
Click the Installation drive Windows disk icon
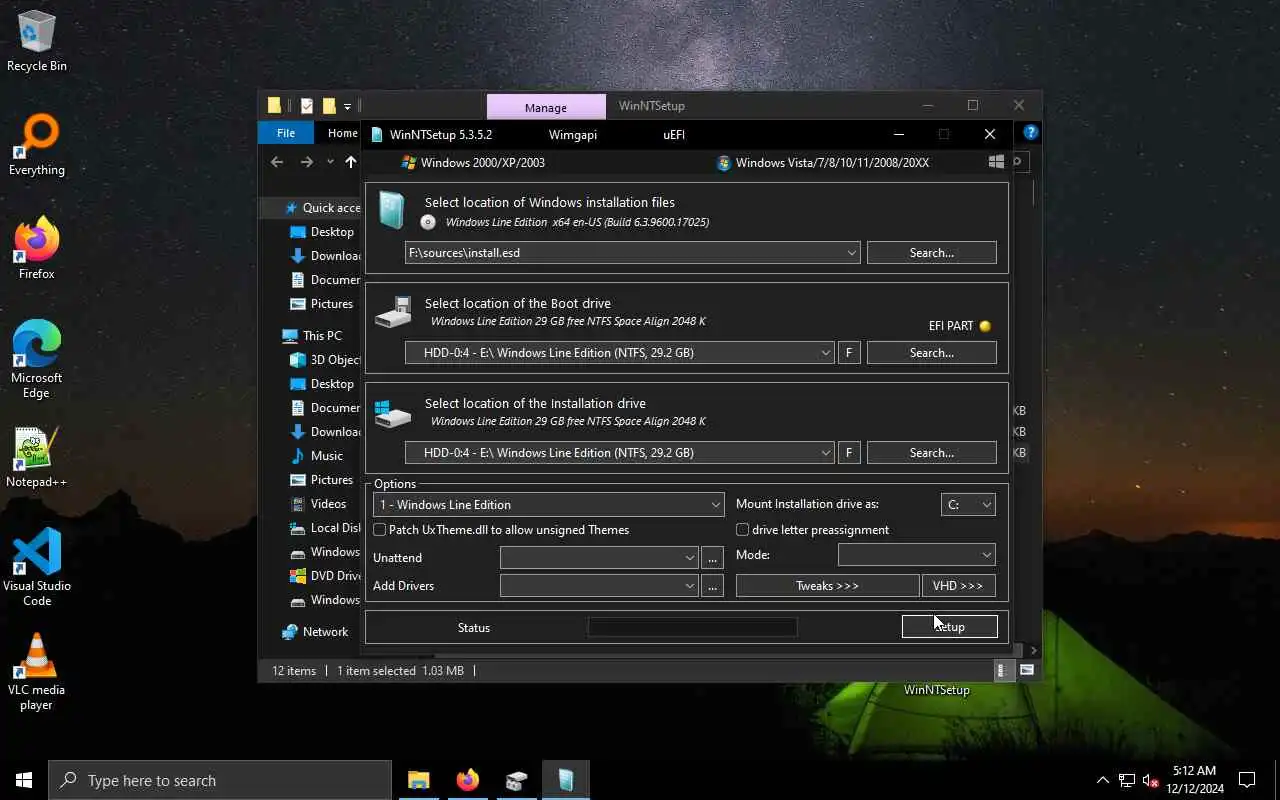393,412
